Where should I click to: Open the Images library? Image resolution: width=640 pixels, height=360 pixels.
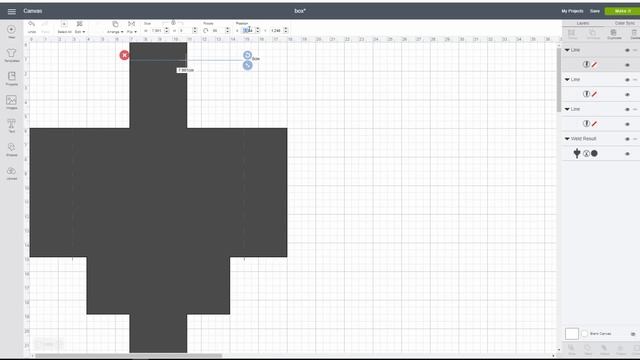pyautogui.click(x=11, y=102)
